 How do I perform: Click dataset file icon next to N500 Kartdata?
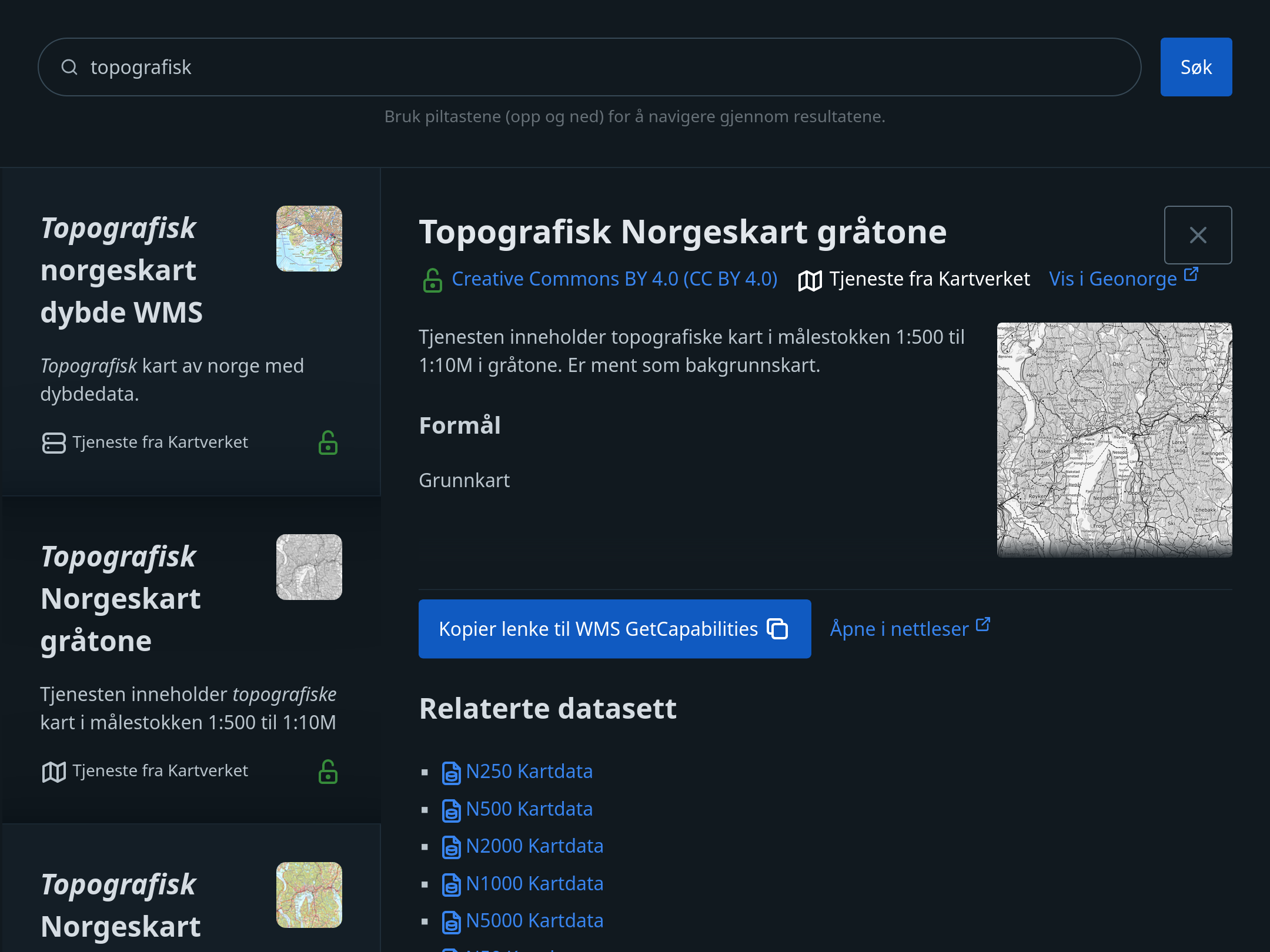pos(451,810)
